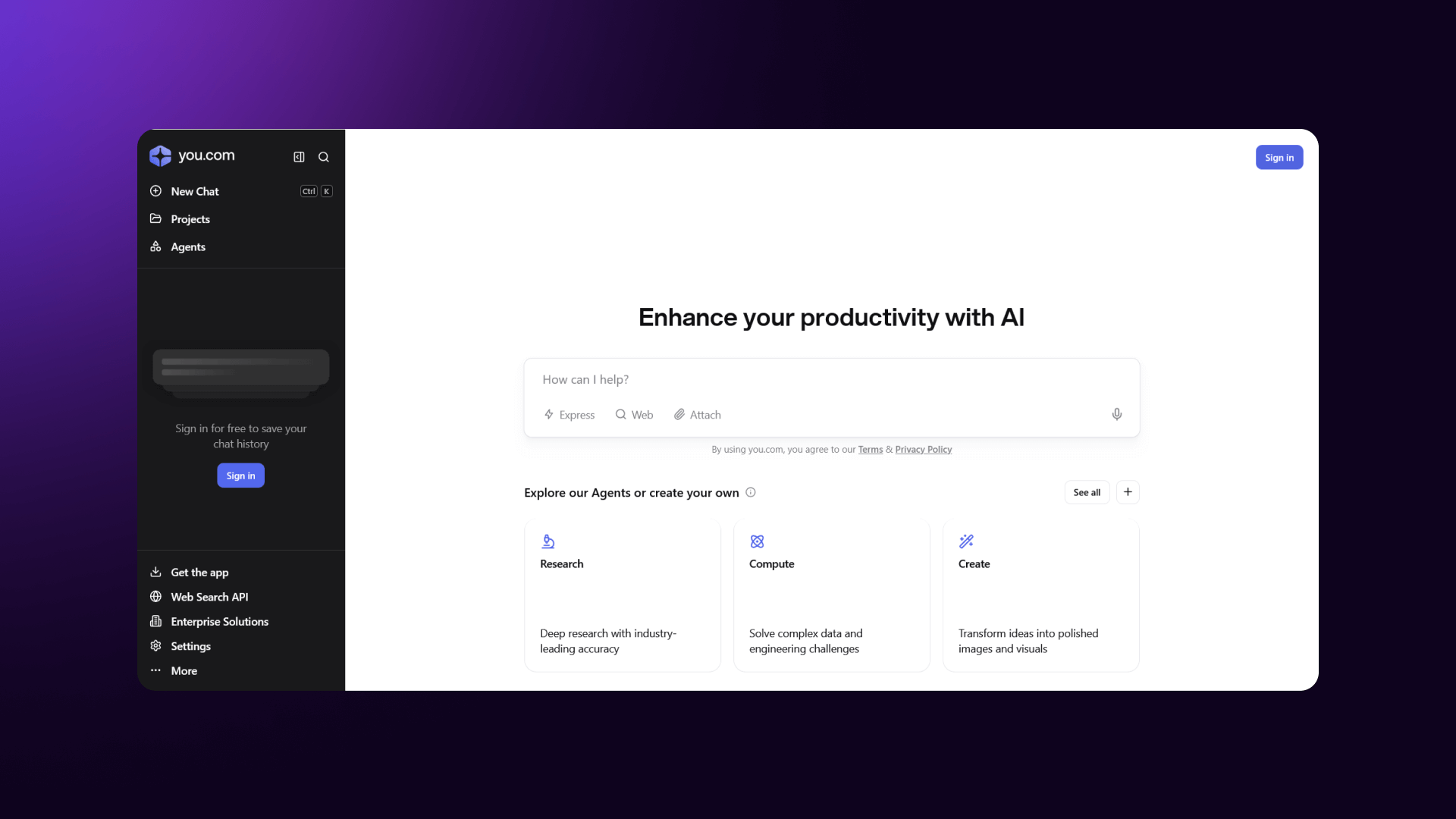The width and height of the screenshot is (1456, 819).
Task: Open Projects in the sidebar
Action: (190, 219)
